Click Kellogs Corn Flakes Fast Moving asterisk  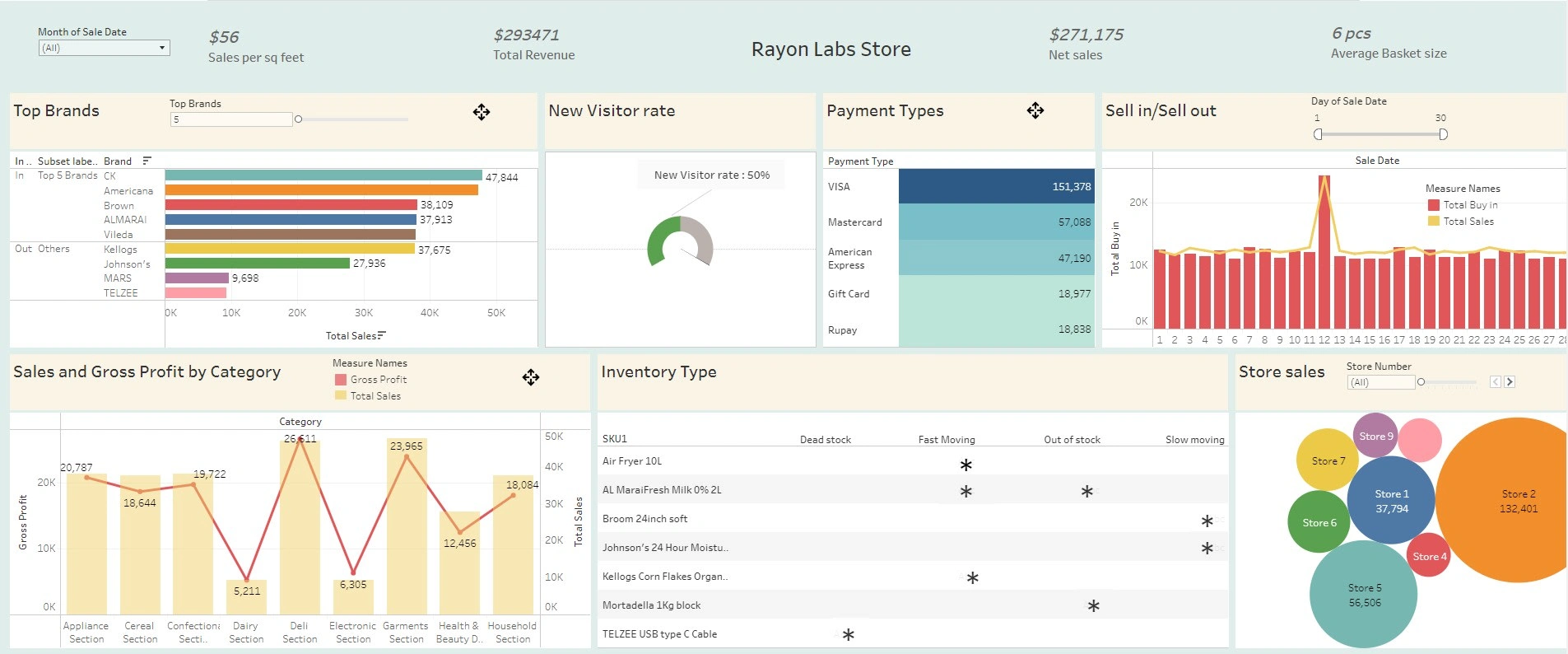973,577
